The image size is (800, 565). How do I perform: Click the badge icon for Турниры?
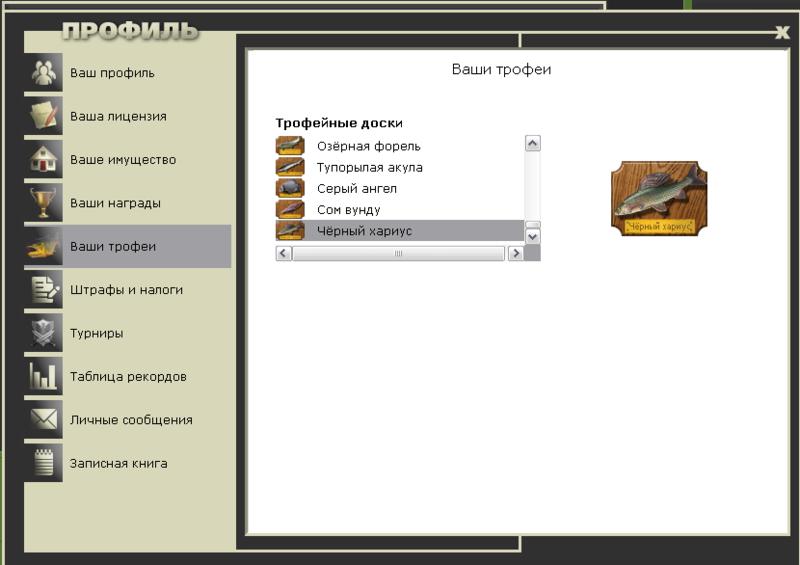(x=43, y=333)
